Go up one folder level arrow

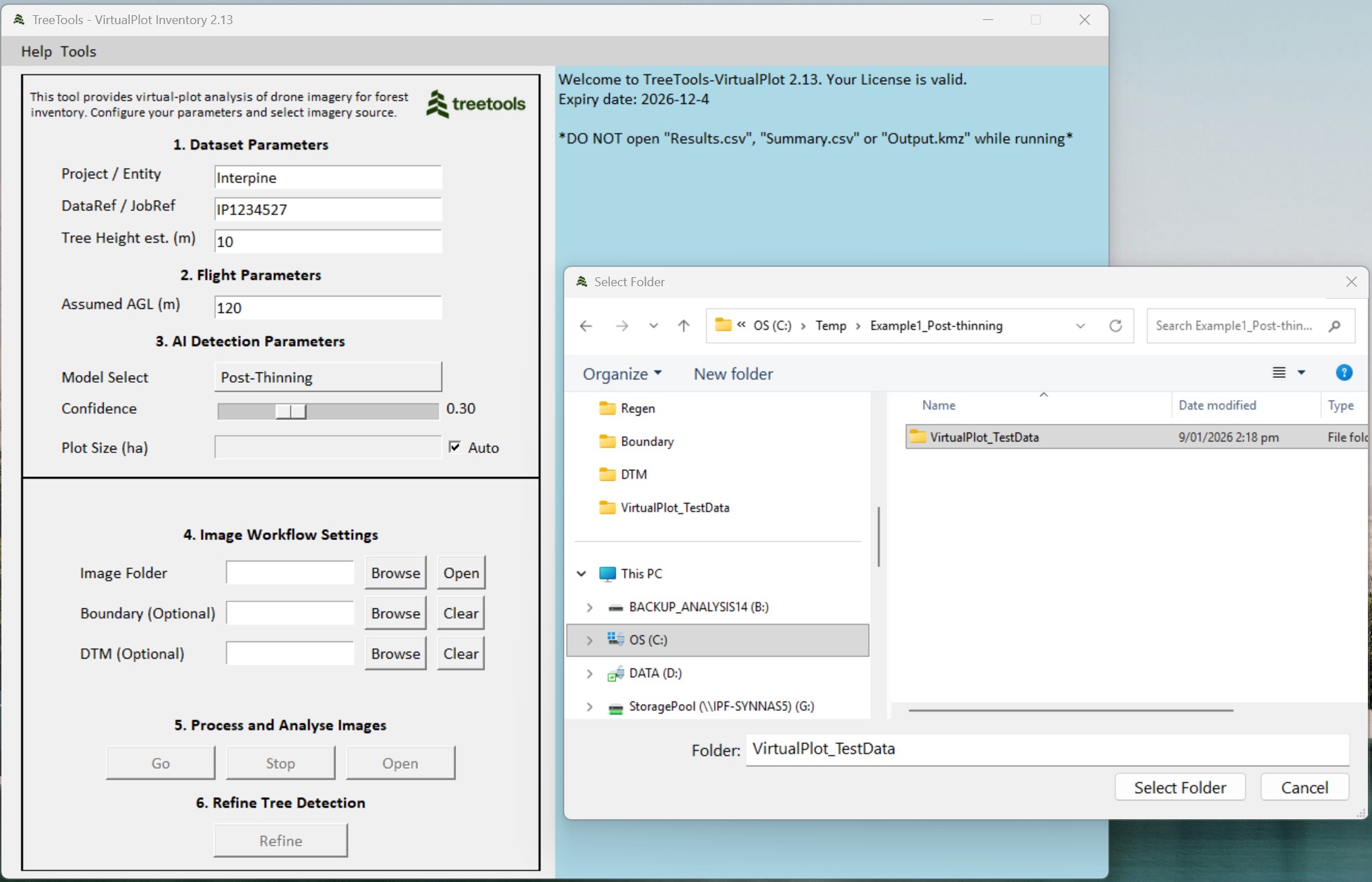(x=683, y=325)
